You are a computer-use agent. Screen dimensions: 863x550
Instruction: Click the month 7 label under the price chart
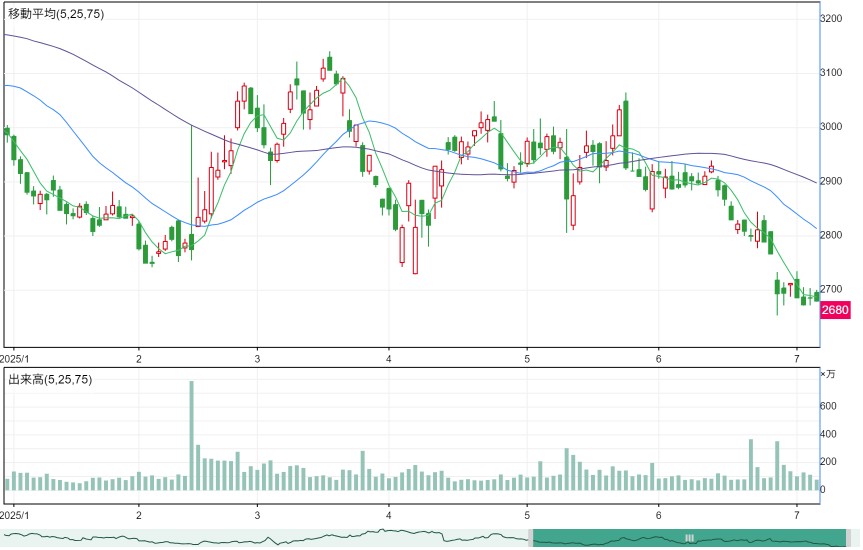click(x=797, y=360)
